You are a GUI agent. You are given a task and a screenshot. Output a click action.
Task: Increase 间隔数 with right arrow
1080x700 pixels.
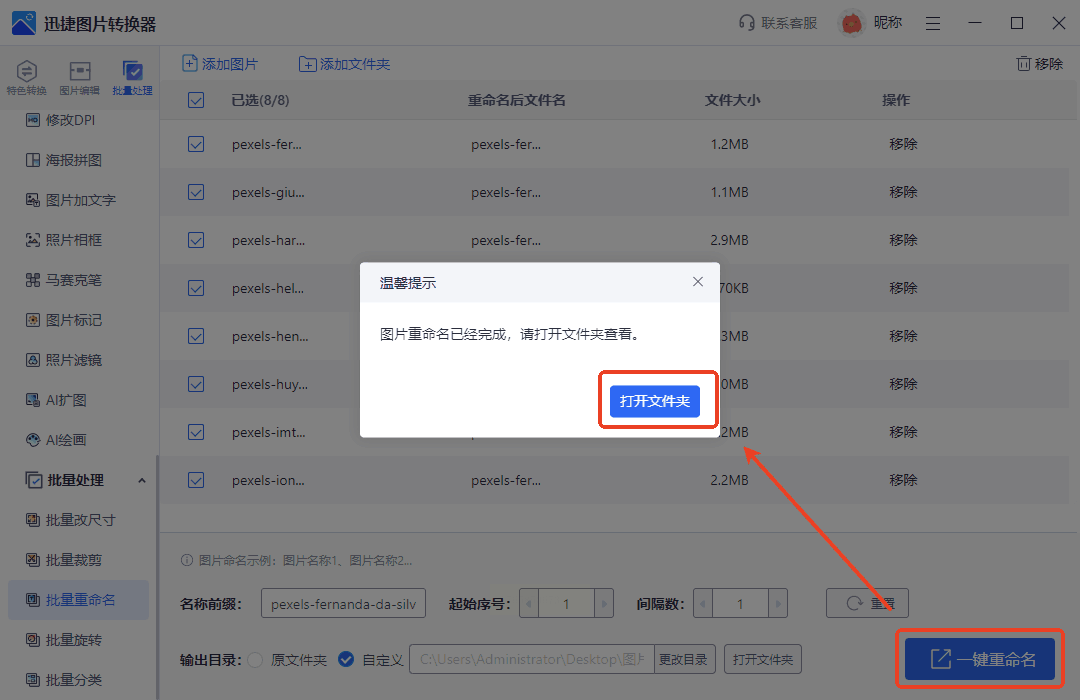tap(778, 604)
